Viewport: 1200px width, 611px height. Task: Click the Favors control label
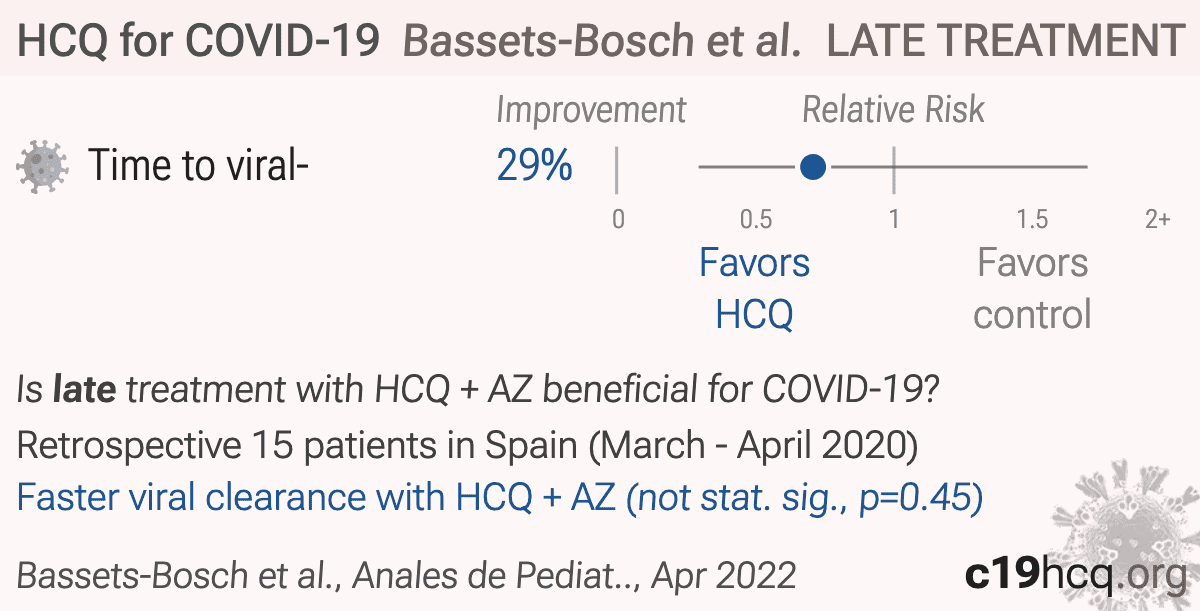1032,289
